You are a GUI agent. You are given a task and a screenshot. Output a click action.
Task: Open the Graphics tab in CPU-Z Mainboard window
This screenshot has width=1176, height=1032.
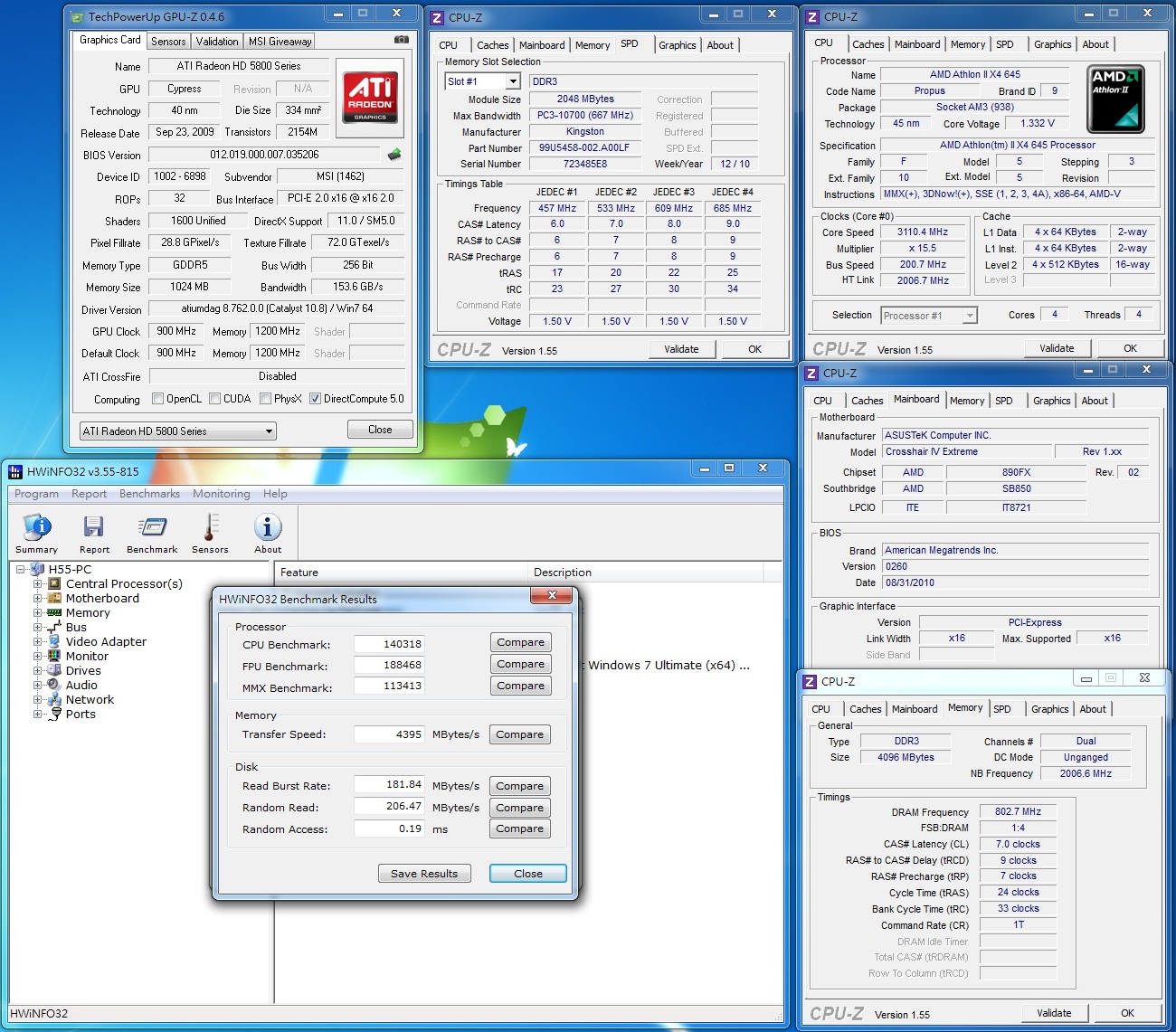tap(1051, 401)
